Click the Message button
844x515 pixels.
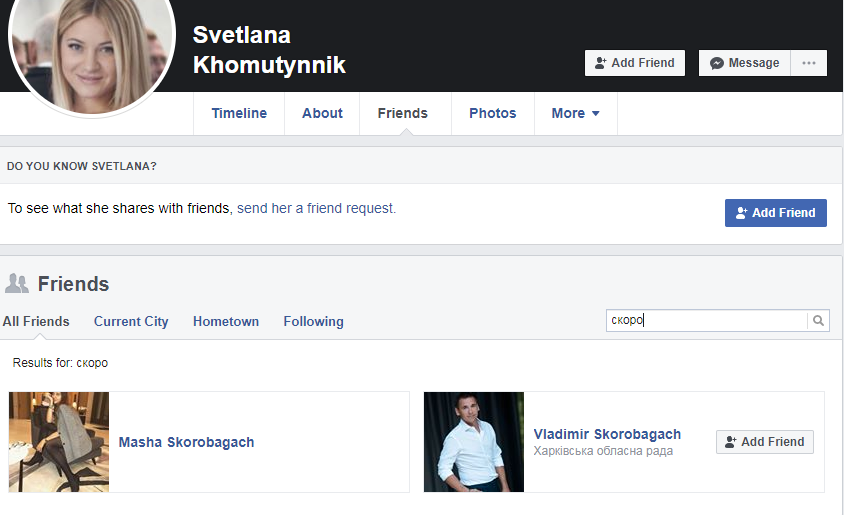pyautogui.click(x=744, y=63)
